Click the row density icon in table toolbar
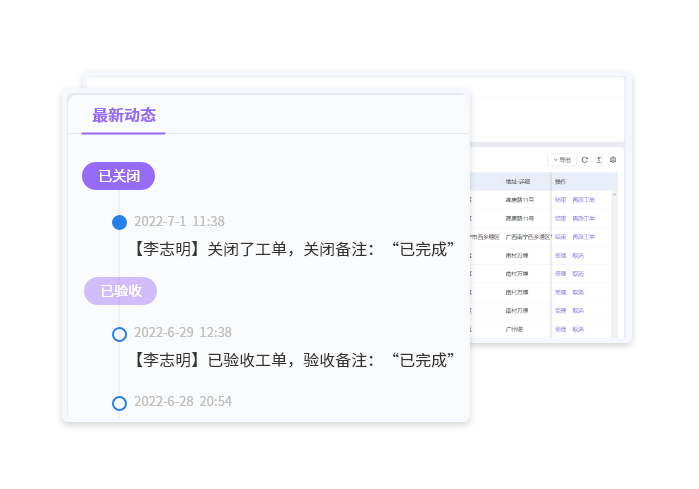This screenshot has height=489, width=699. [x=599, y=160]
